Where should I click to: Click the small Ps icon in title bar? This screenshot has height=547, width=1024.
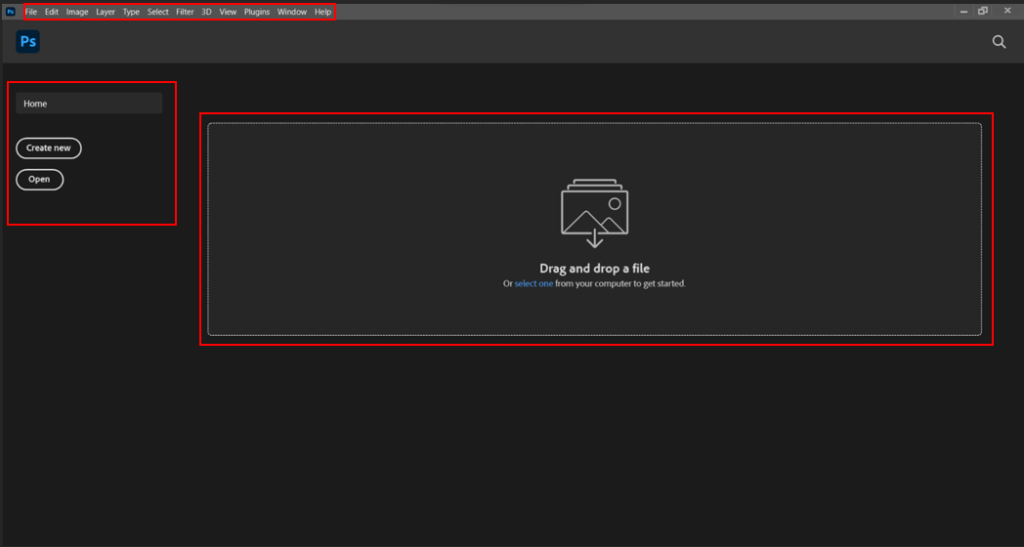tap(10, 12)
